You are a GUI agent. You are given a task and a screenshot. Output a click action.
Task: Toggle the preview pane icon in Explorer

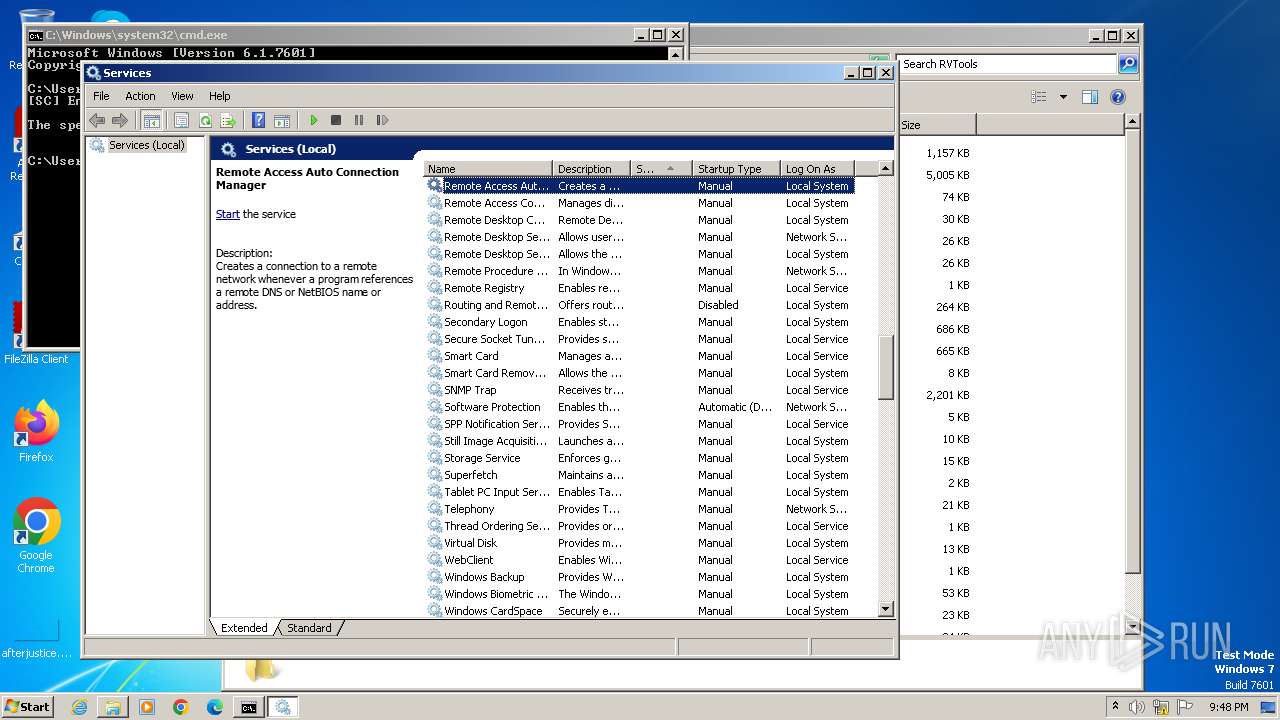[1090, 97]
